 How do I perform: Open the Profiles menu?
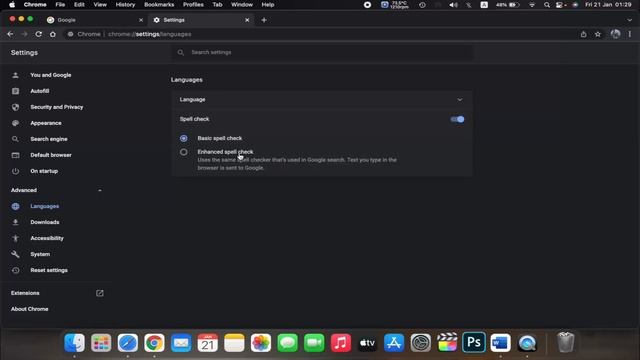tap(193, 5)
